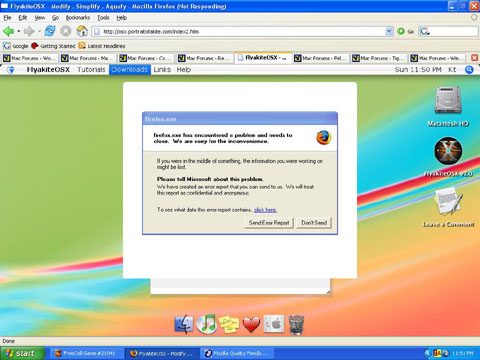Image resolution: width=480 pixels, height=360 pixels.
Task: Open the Edit menu
Action: [23, 18]
